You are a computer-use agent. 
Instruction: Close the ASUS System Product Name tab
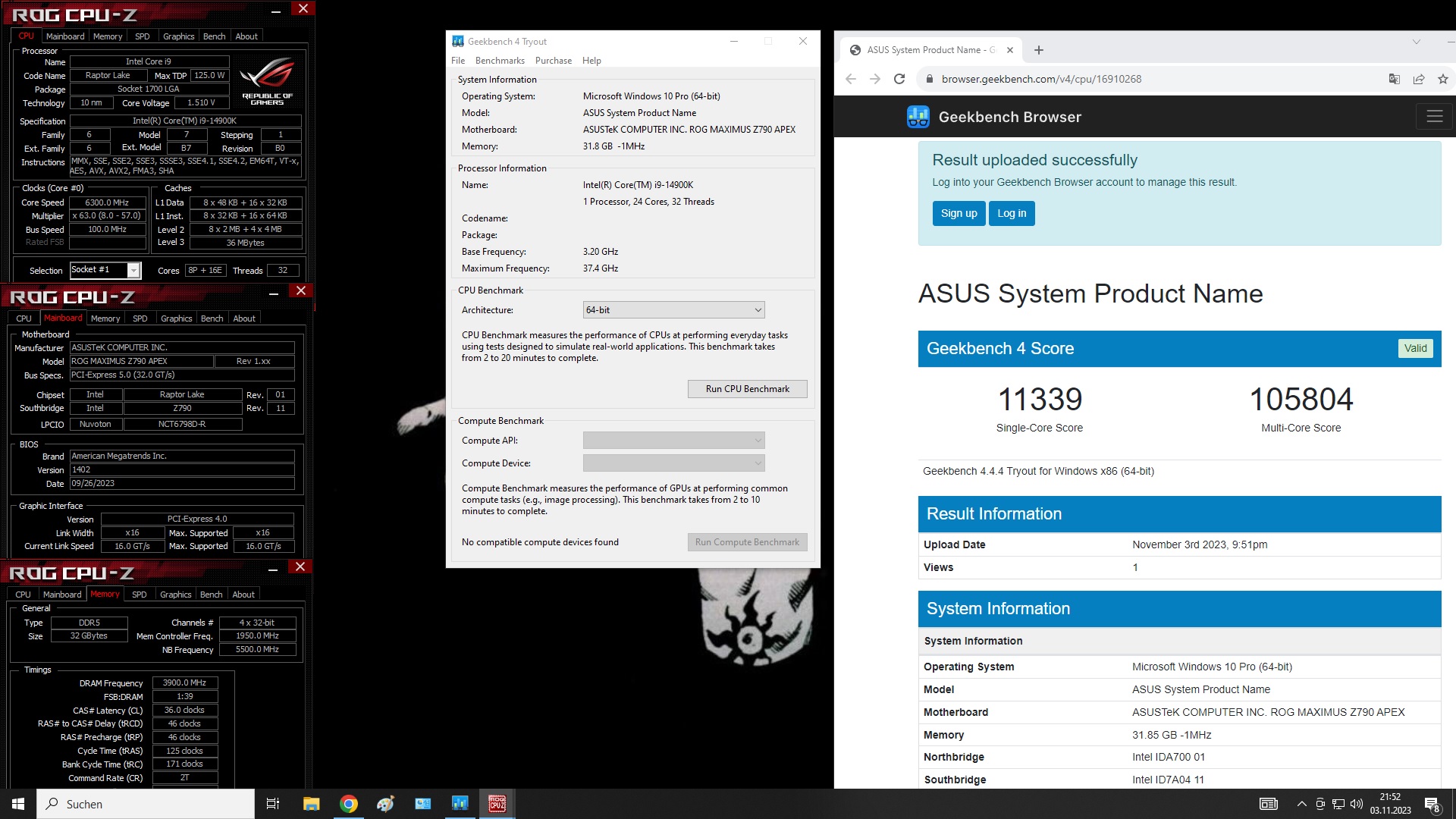pos(1010,50)
